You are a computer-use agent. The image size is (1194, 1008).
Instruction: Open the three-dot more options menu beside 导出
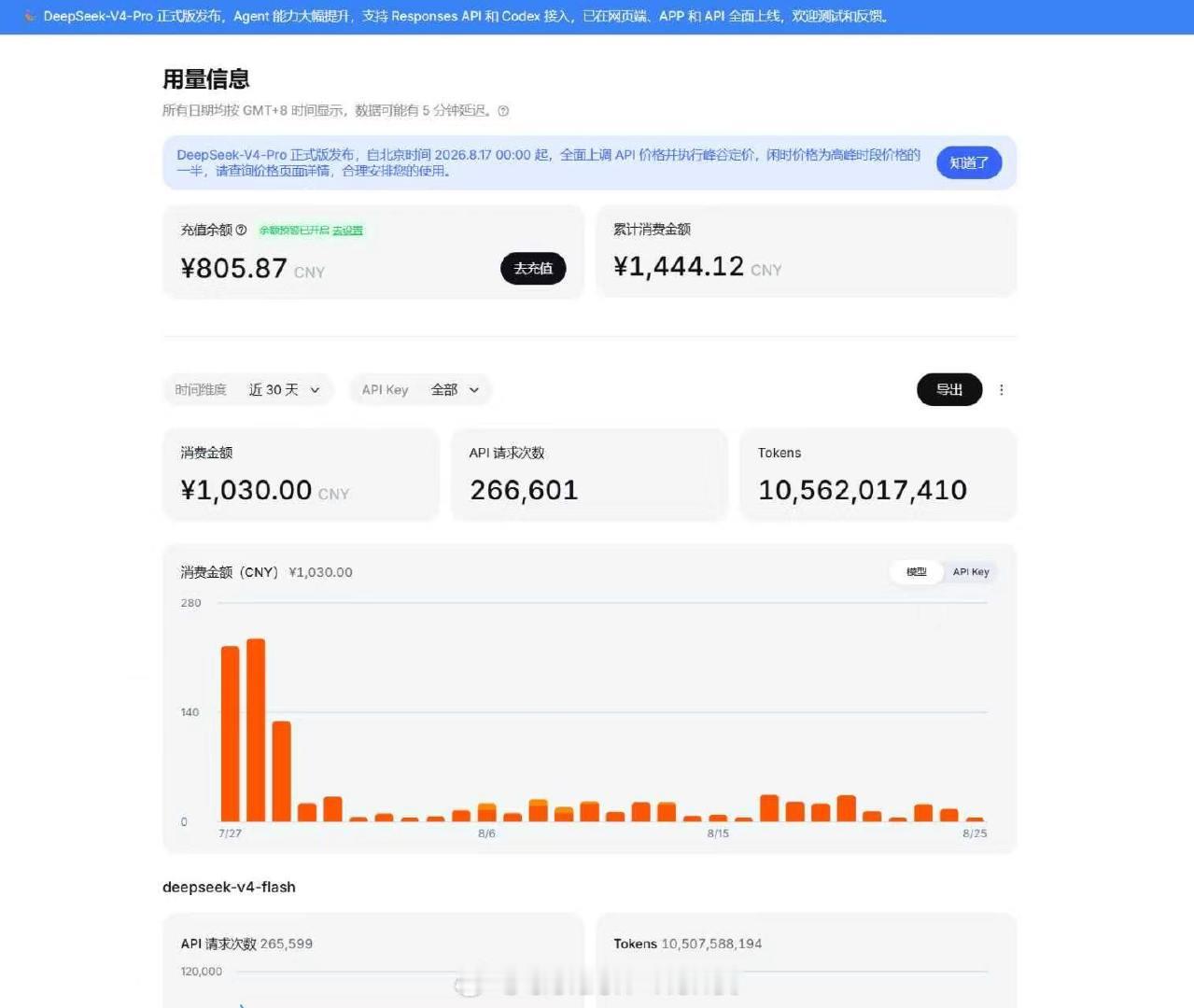click(1002, 390)
